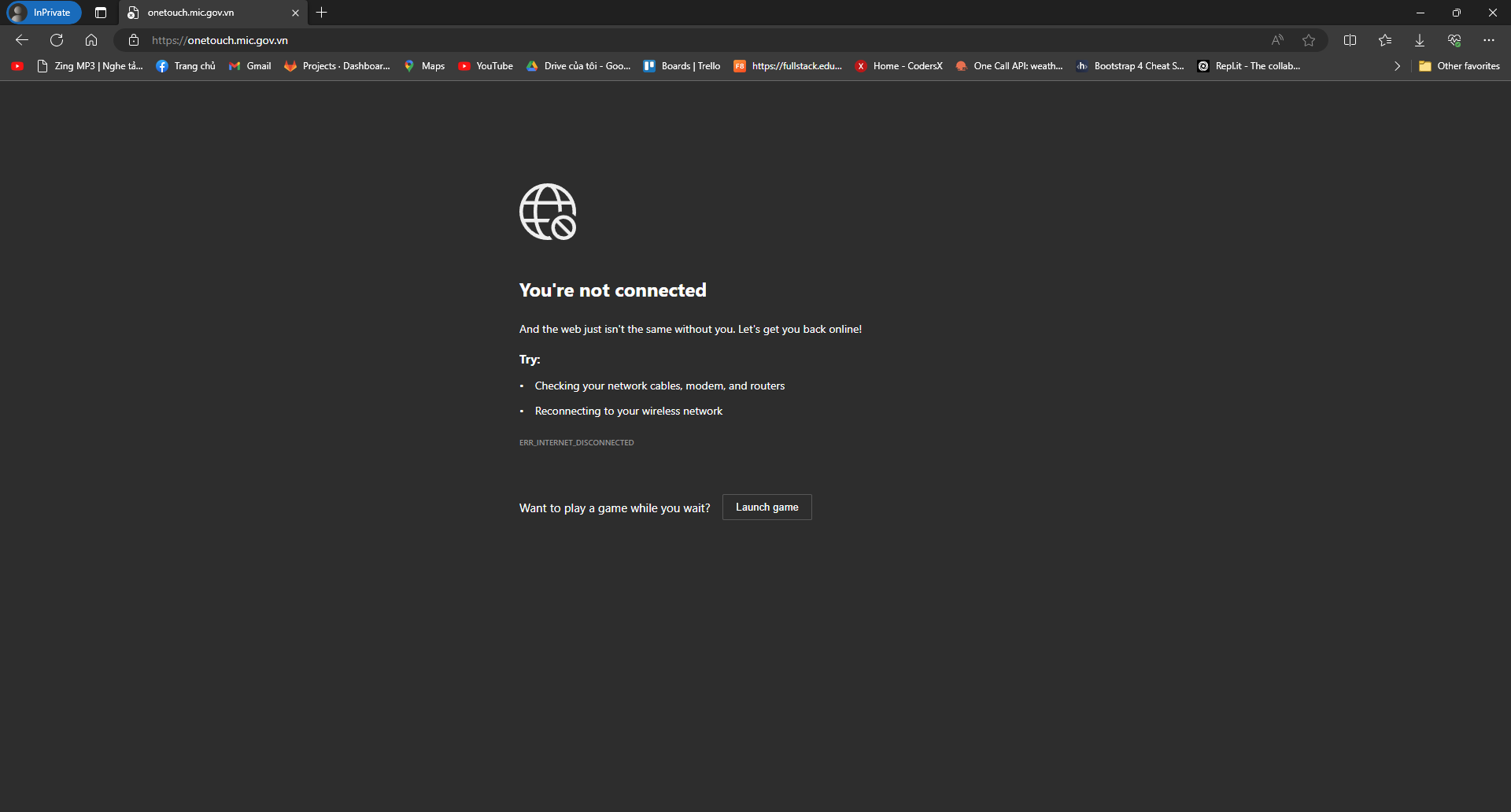Screen dimensions: 1511x812
Task: View site information lock icon
Action: 134,40
